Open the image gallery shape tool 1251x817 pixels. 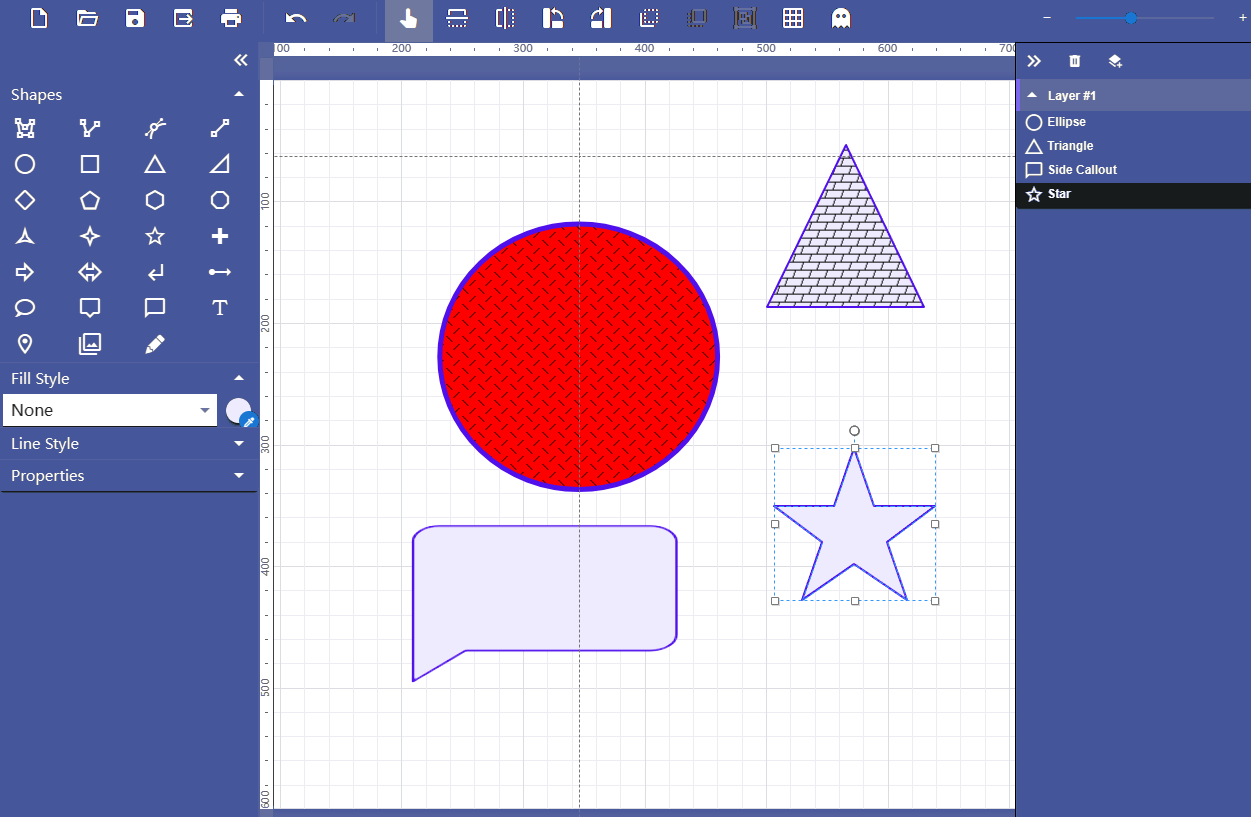[x=90, y=344]
